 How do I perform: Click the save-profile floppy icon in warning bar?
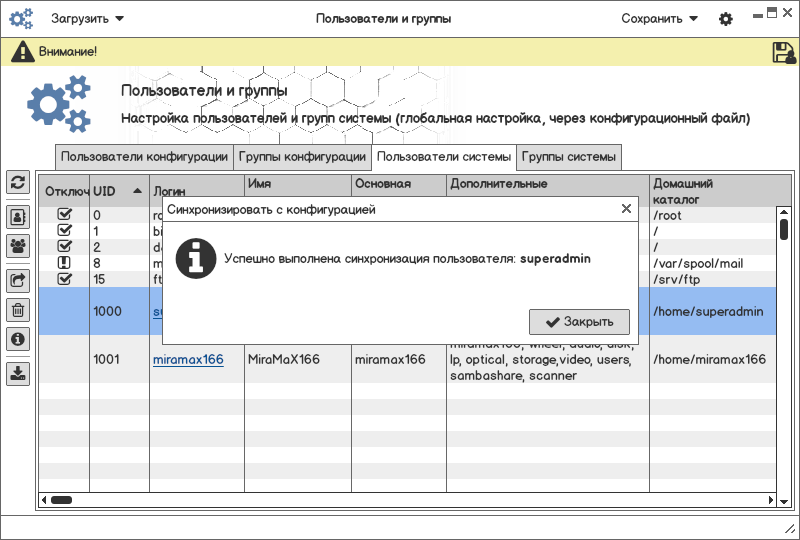[783, 52]
